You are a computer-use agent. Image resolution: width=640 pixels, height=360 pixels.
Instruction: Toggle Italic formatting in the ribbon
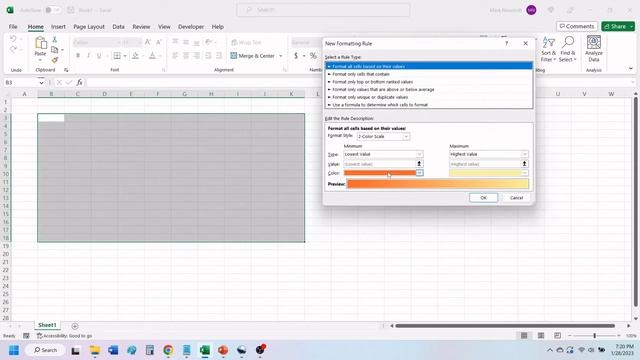point(88,56)
